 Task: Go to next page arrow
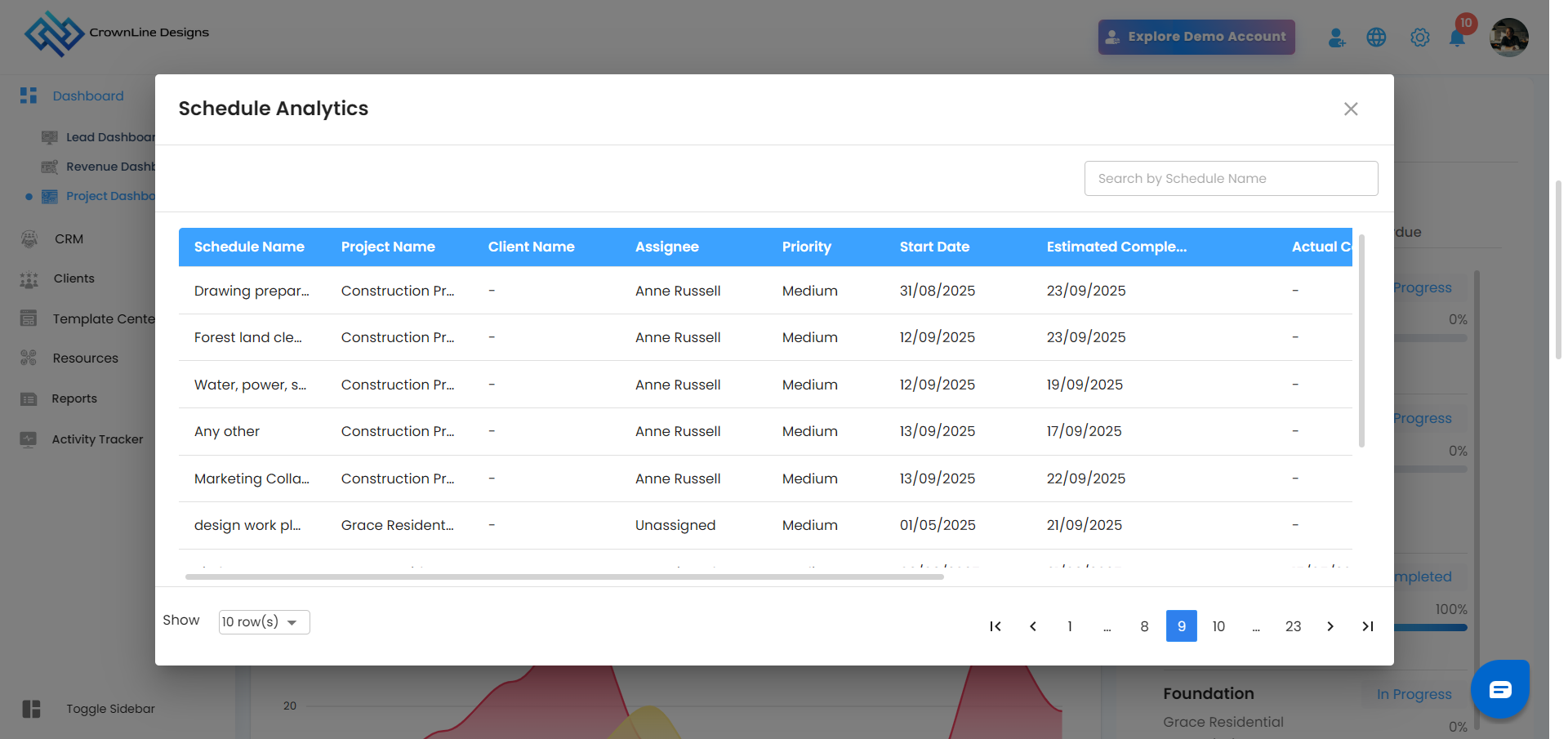click(x=1330, y=626)
